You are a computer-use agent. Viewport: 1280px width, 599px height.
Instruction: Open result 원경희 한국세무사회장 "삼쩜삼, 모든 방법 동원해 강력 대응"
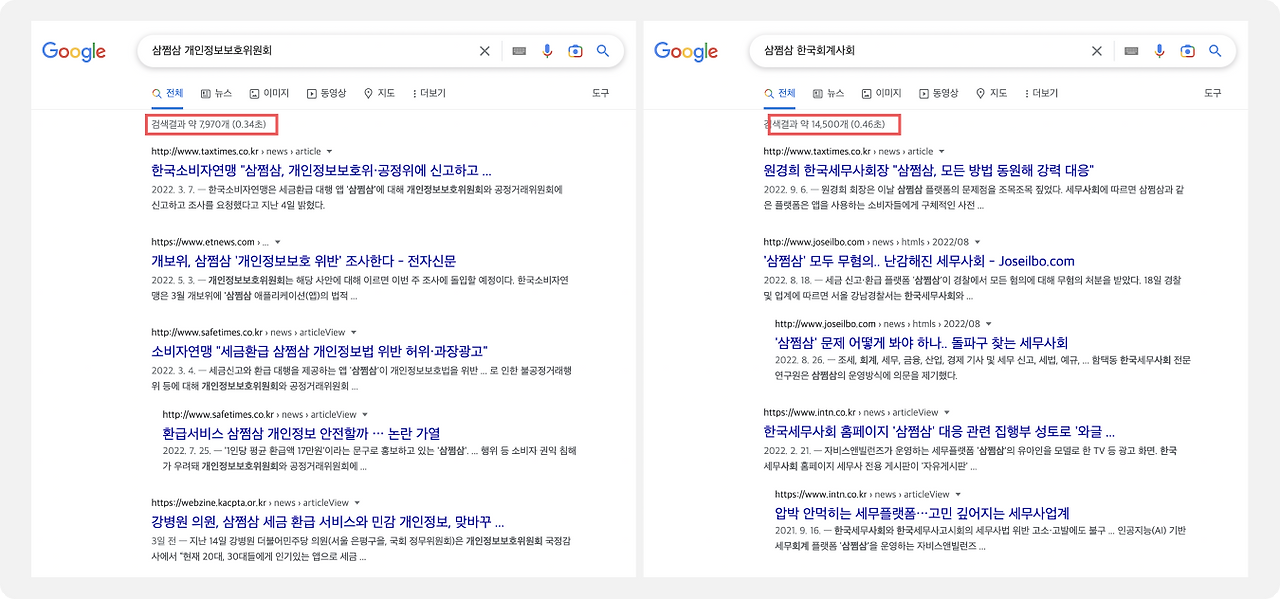tap(928, 170)
